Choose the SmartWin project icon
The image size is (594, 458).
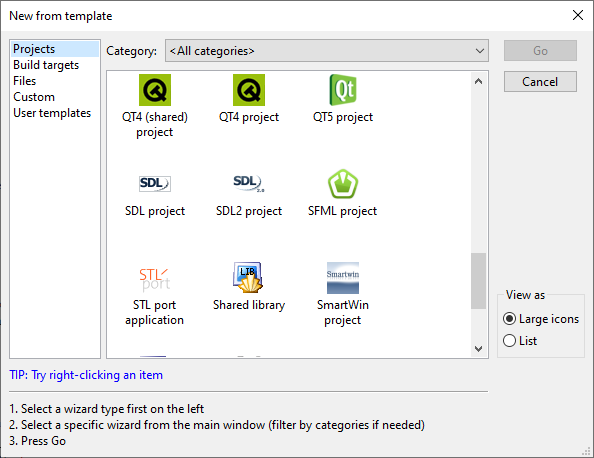(x=343, y=278)
